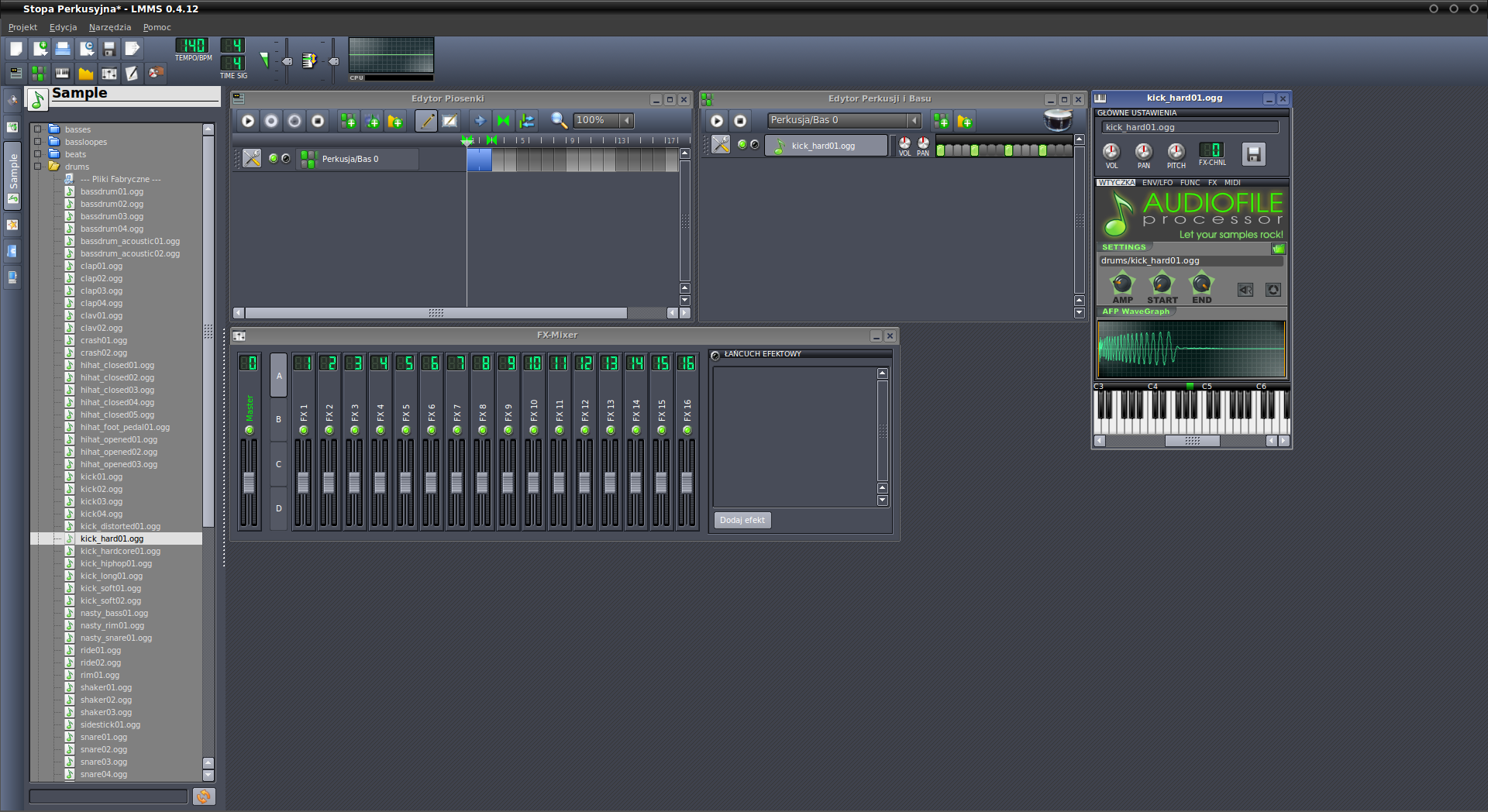Open the Edycja menu
Viewport: 1488px width, 812px height.
pyautogui.click(x=63, y=27)
